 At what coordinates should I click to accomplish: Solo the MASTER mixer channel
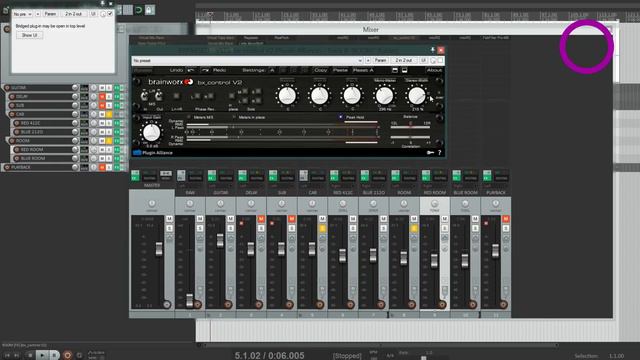(169, 228)
